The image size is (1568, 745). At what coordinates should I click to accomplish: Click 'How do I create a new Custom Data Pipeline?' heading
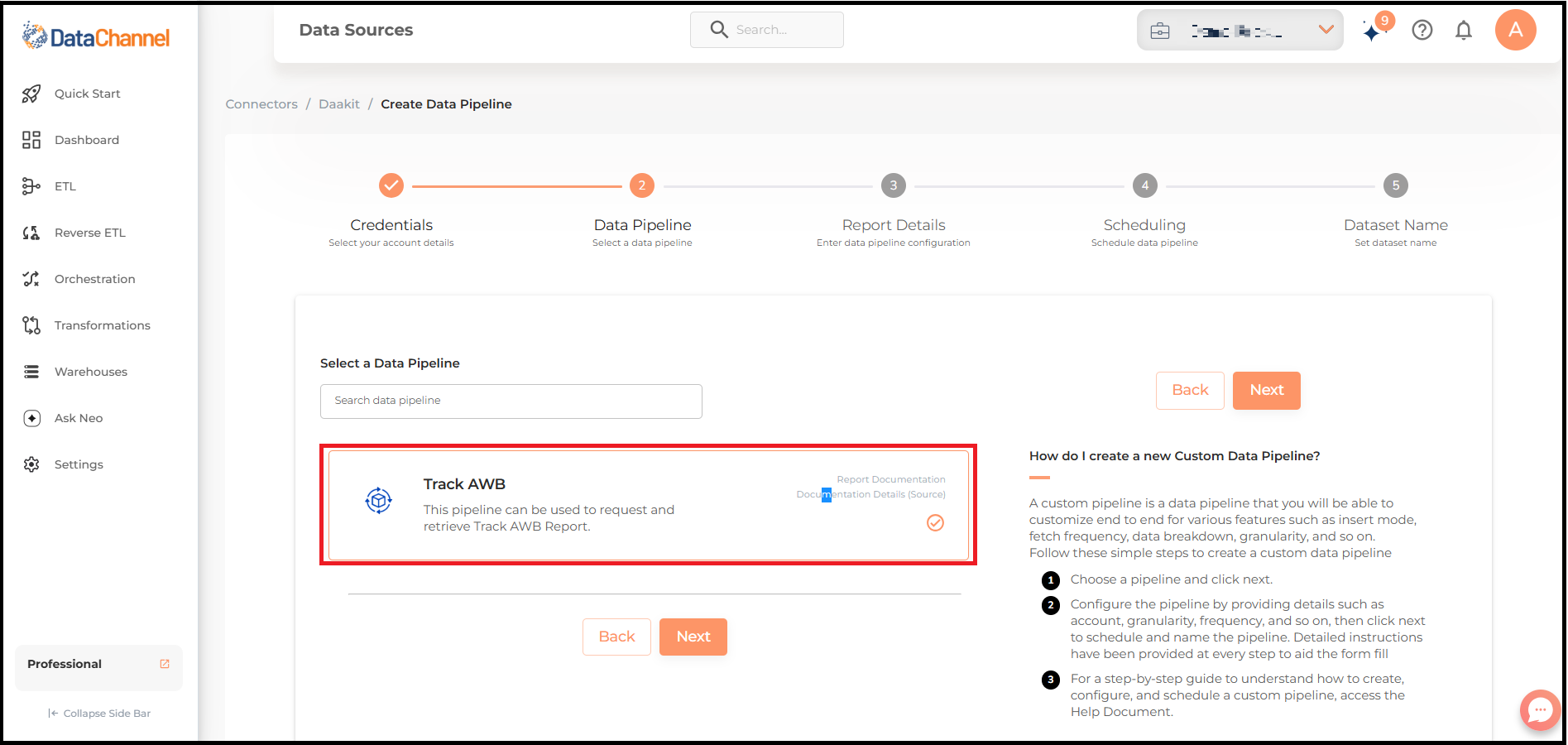(x=1174, y=456)
